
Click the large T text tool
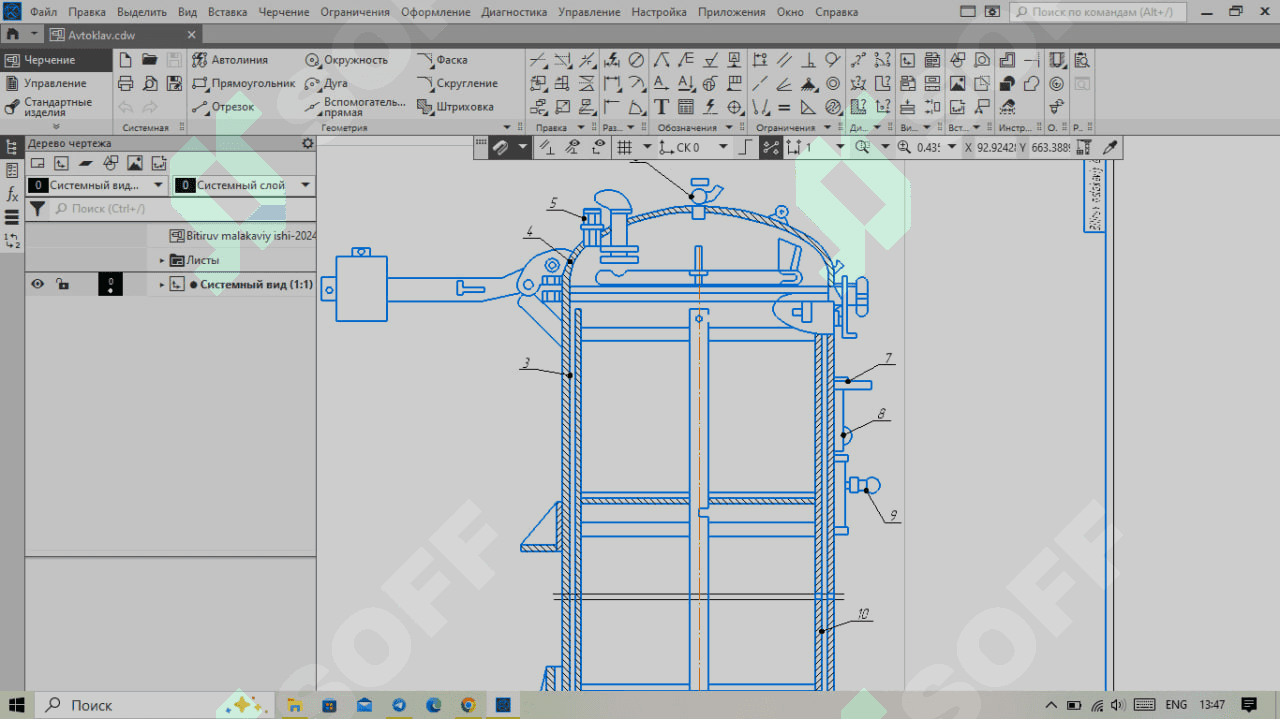661,107
